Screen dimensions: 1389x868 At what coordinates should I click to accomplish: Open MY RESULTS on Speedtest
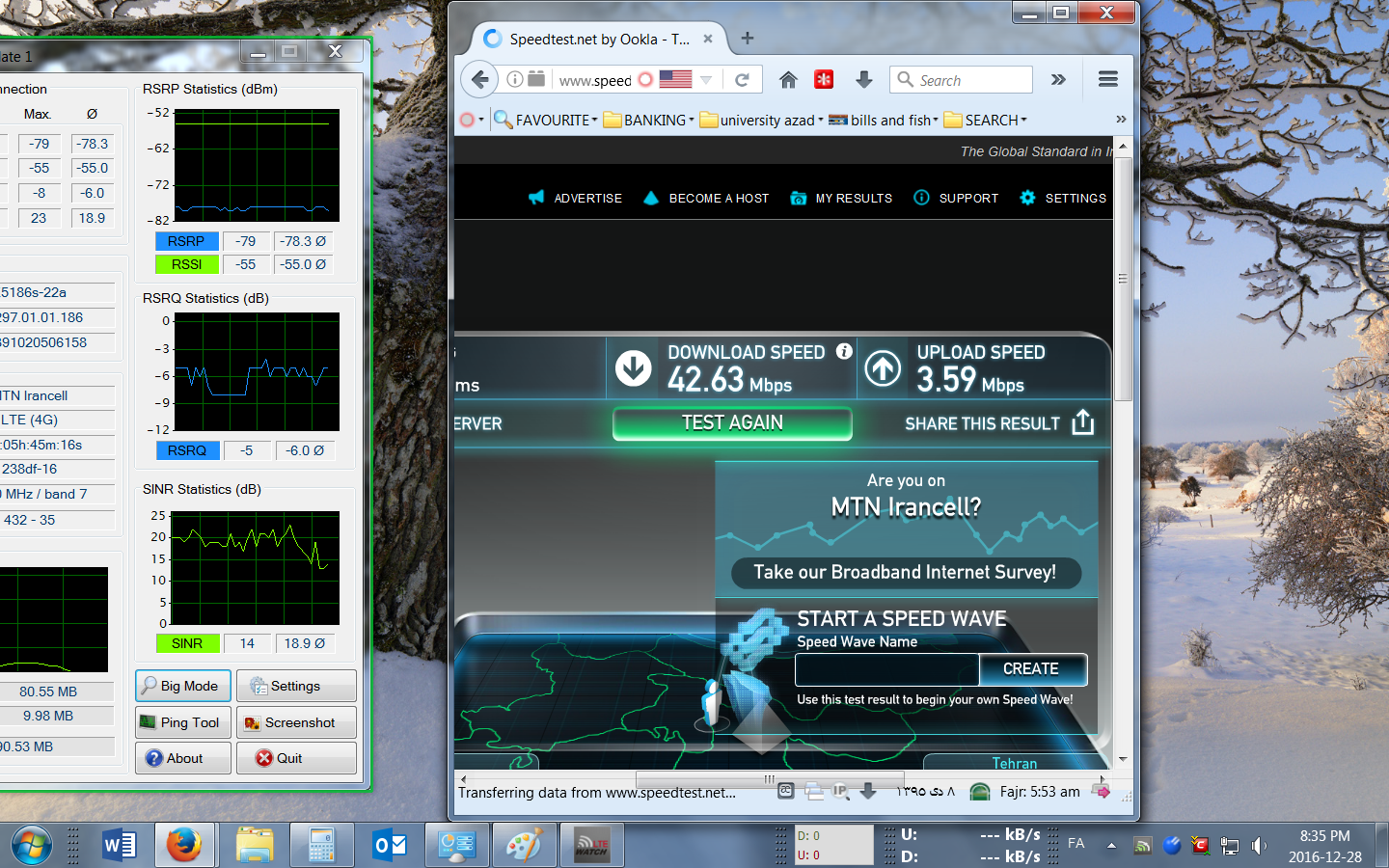click(x=841, y=198)
